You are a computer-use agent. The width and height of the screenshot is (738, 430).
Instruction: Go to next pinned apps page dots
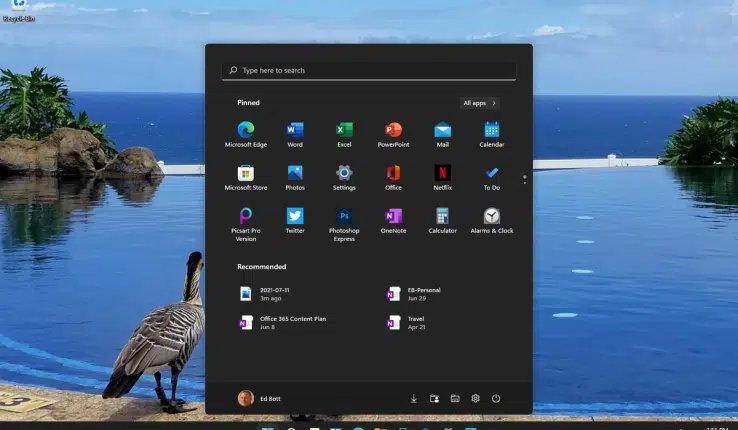tap(525, 182)
